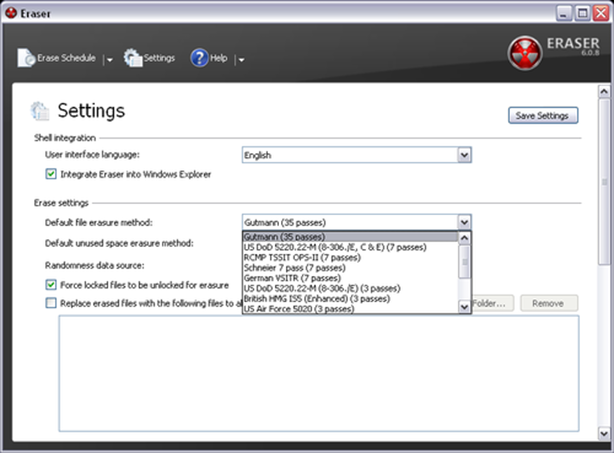Expand the Help menu dropdown arrow

pyautogui.click(x=241, y=59)
